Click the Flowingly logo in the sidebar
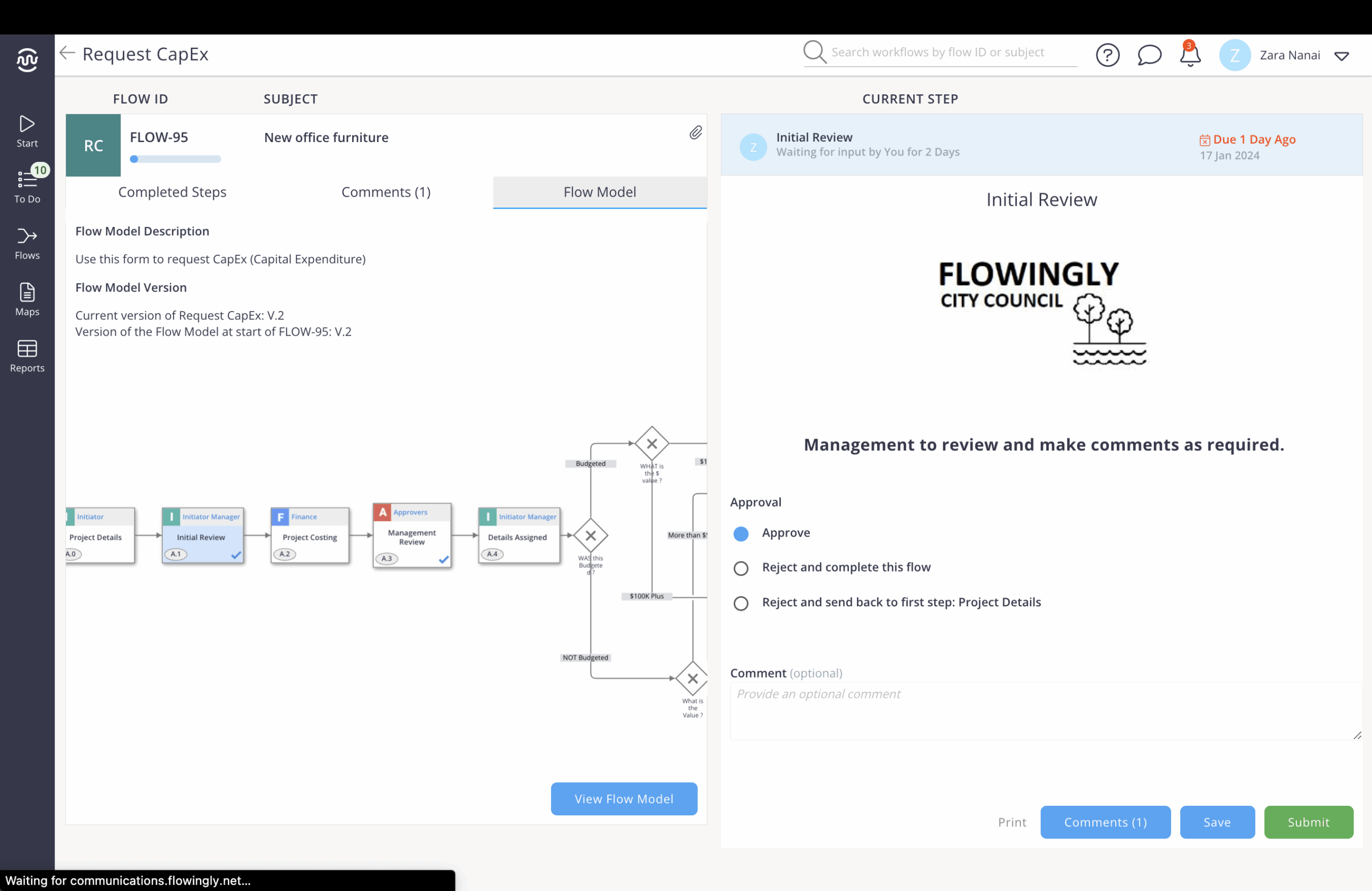The height and width of the screenshot is (891, 1372). click(27, 60)
